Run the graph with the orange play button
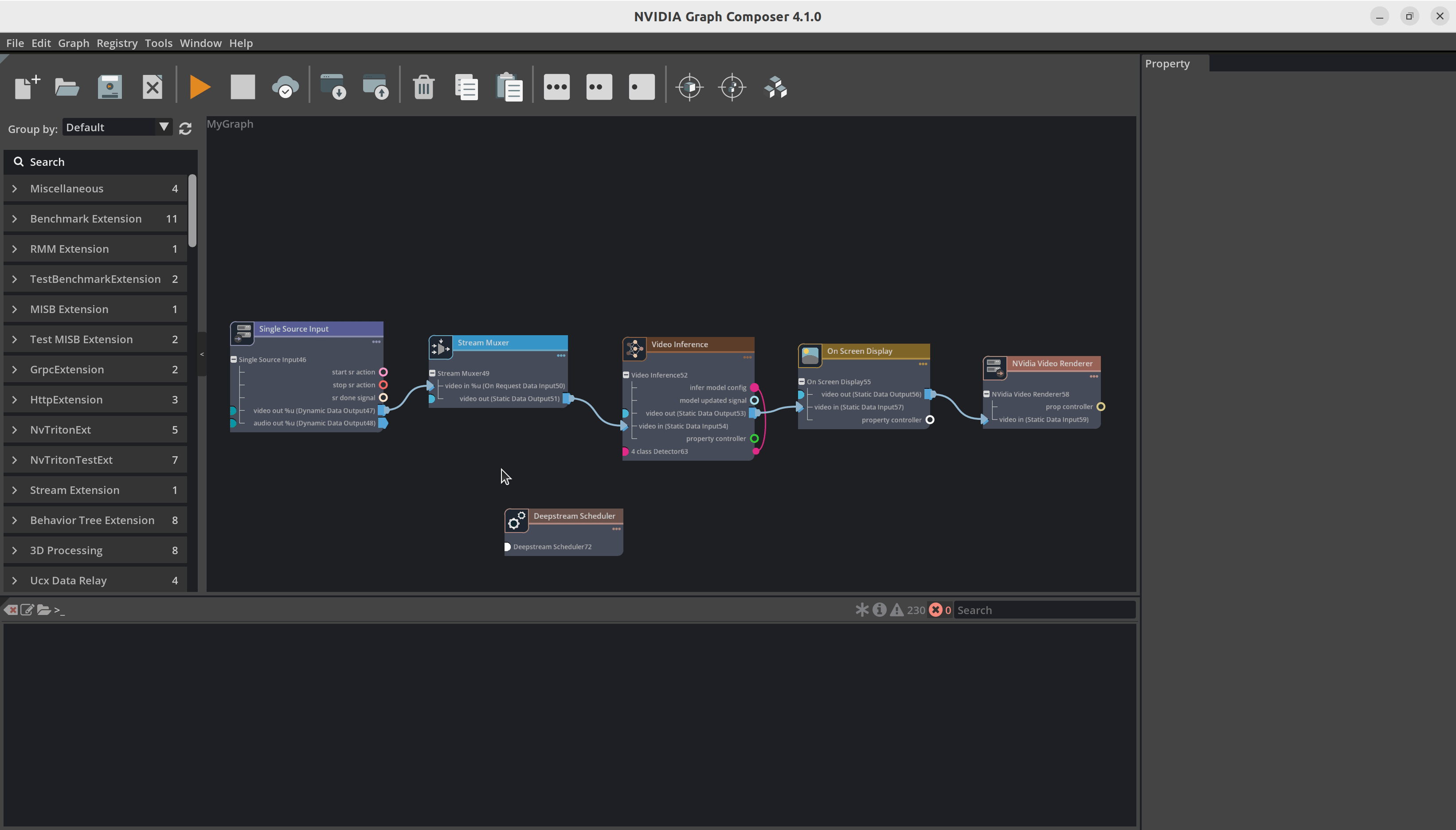The height and width of the screenshot is (830, 1456). tap(200, 87)
